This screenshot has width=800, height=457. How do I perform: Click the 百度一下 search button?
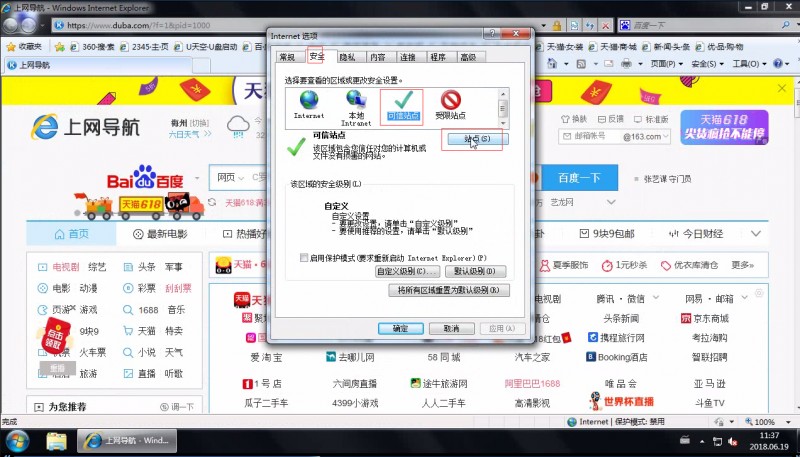coord(579,177)
